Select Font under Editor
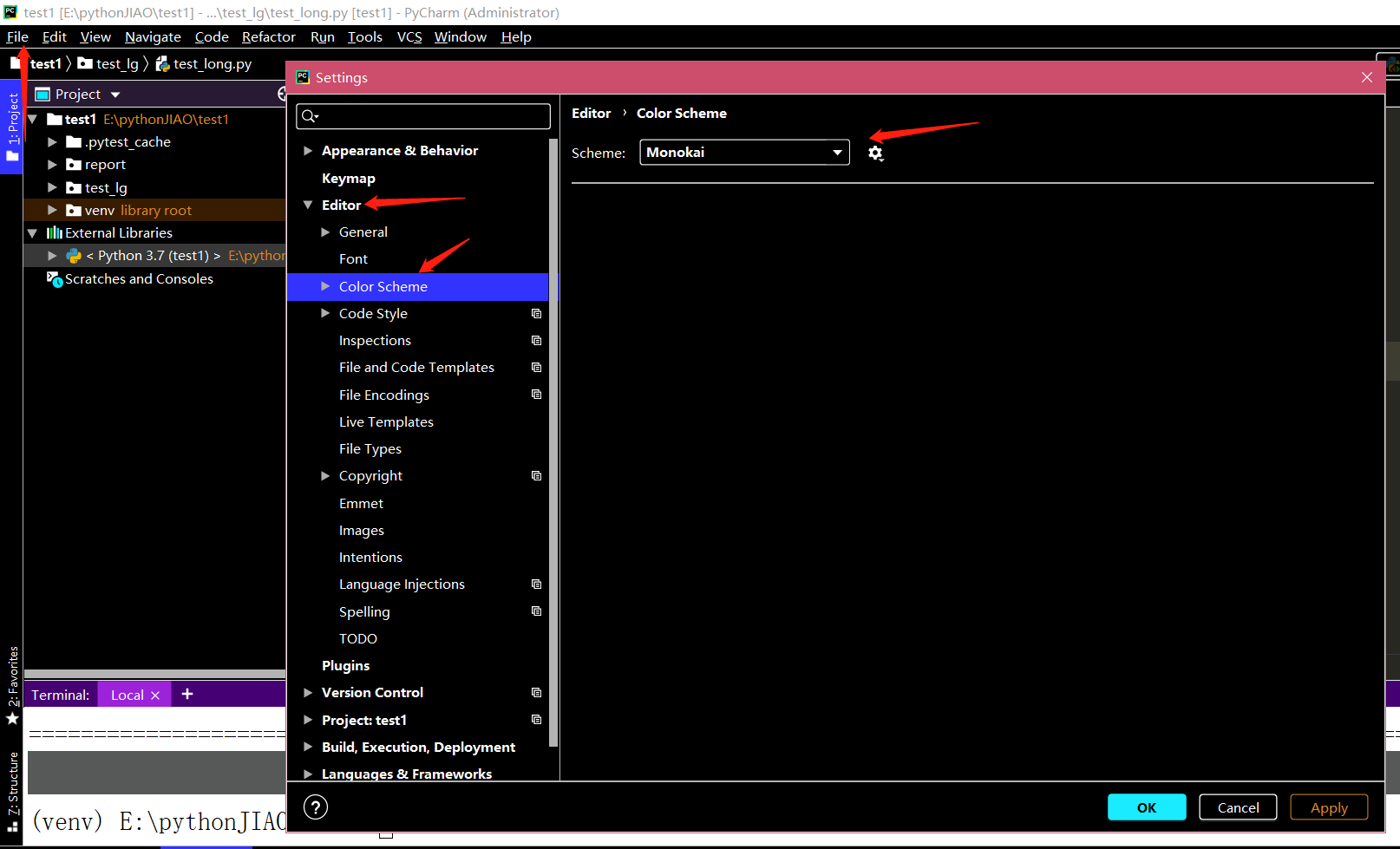The width and height of the screenshot is (1400, 849). coord(353,259)
